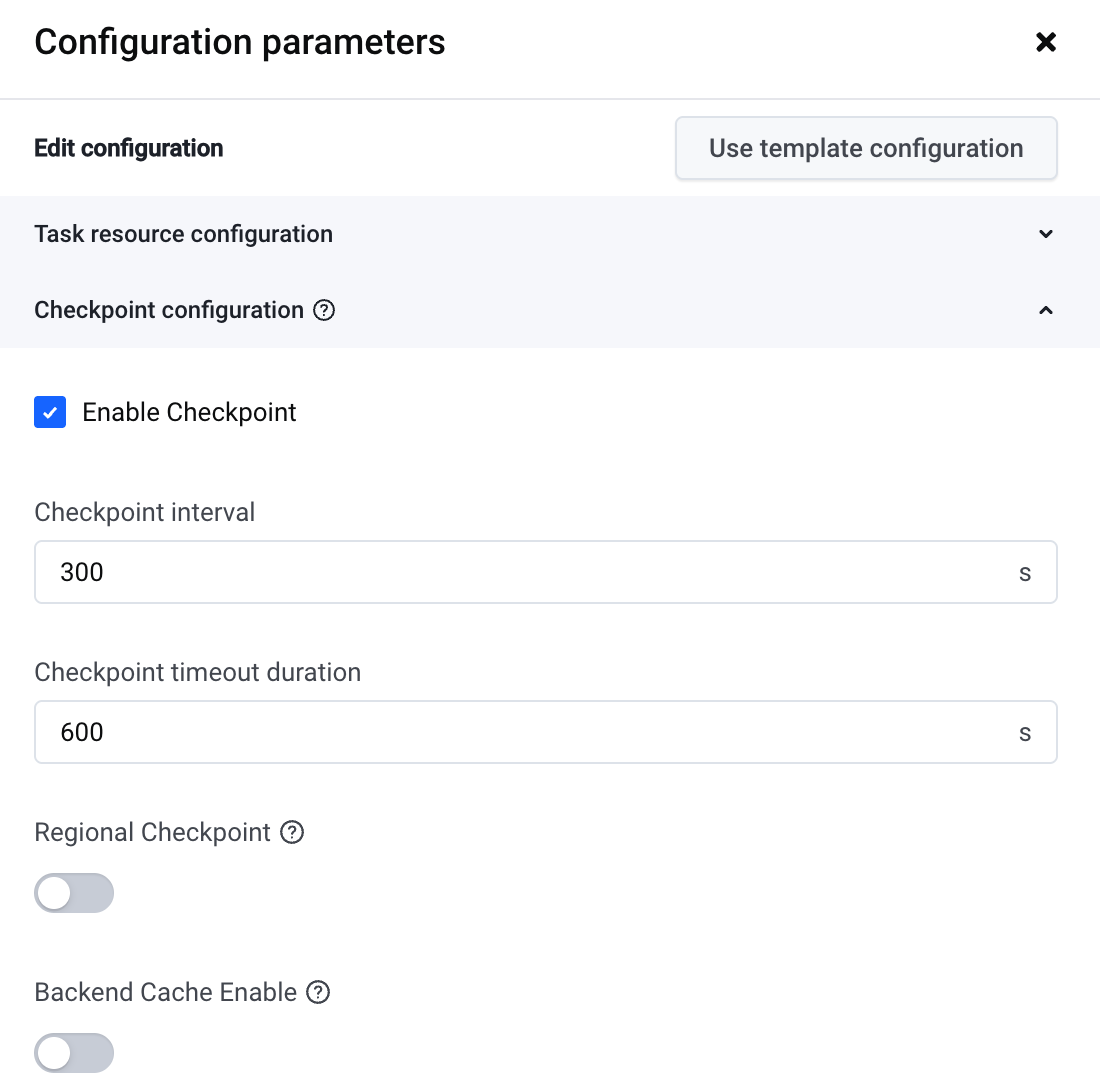Turn on the Regional Checkpoint switch

pyautogui.click(x=74, y=893)
